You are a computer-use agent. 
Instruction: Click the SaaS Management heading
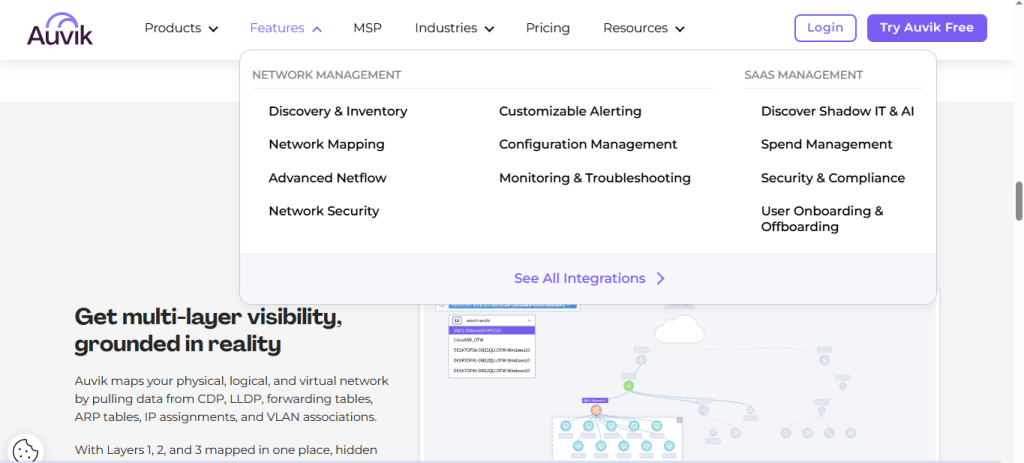[803, 75]
